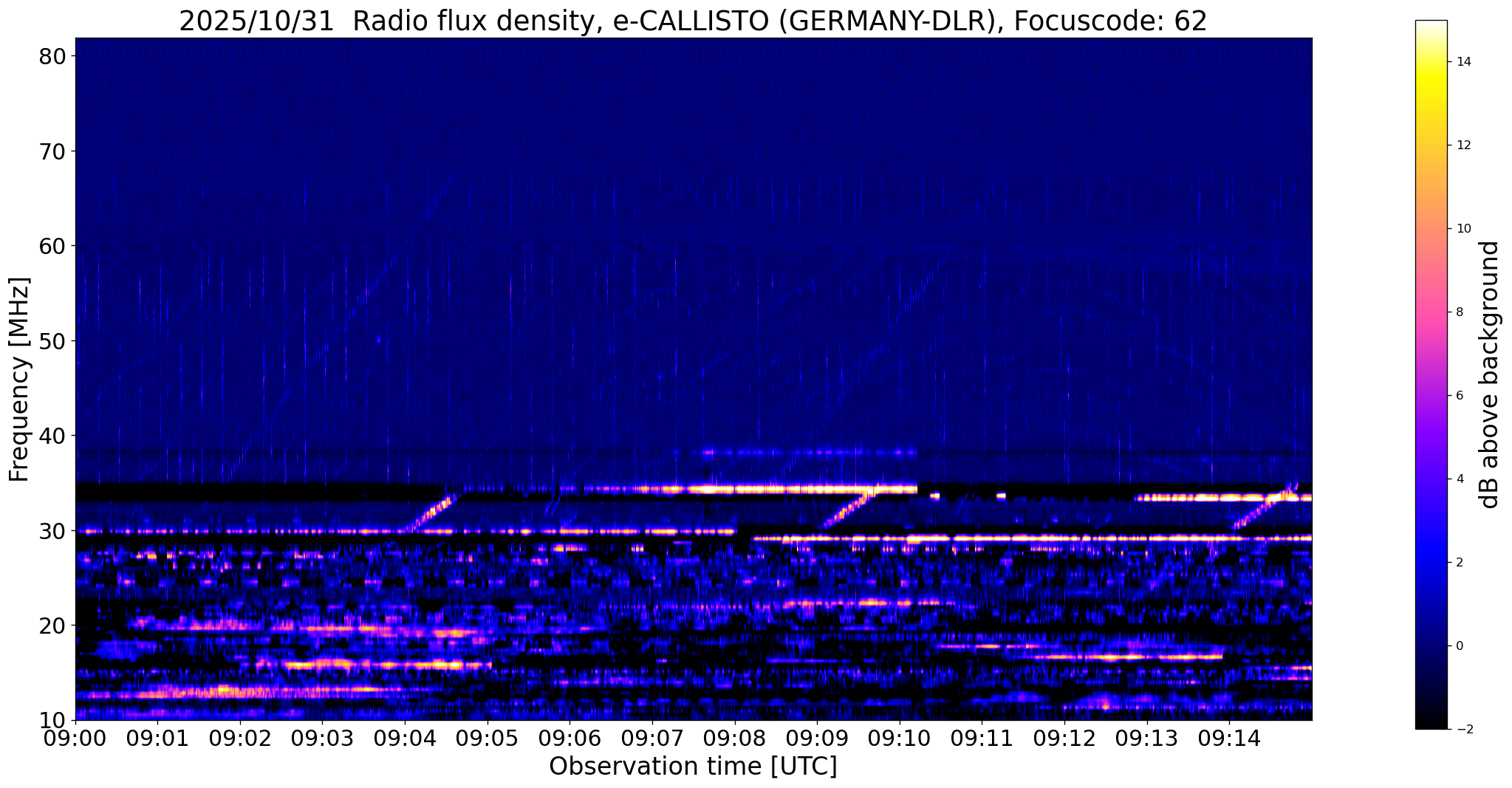Select the 70 tick on the frequency axis
Screen dimensions: 1512x788
(54, 151)
